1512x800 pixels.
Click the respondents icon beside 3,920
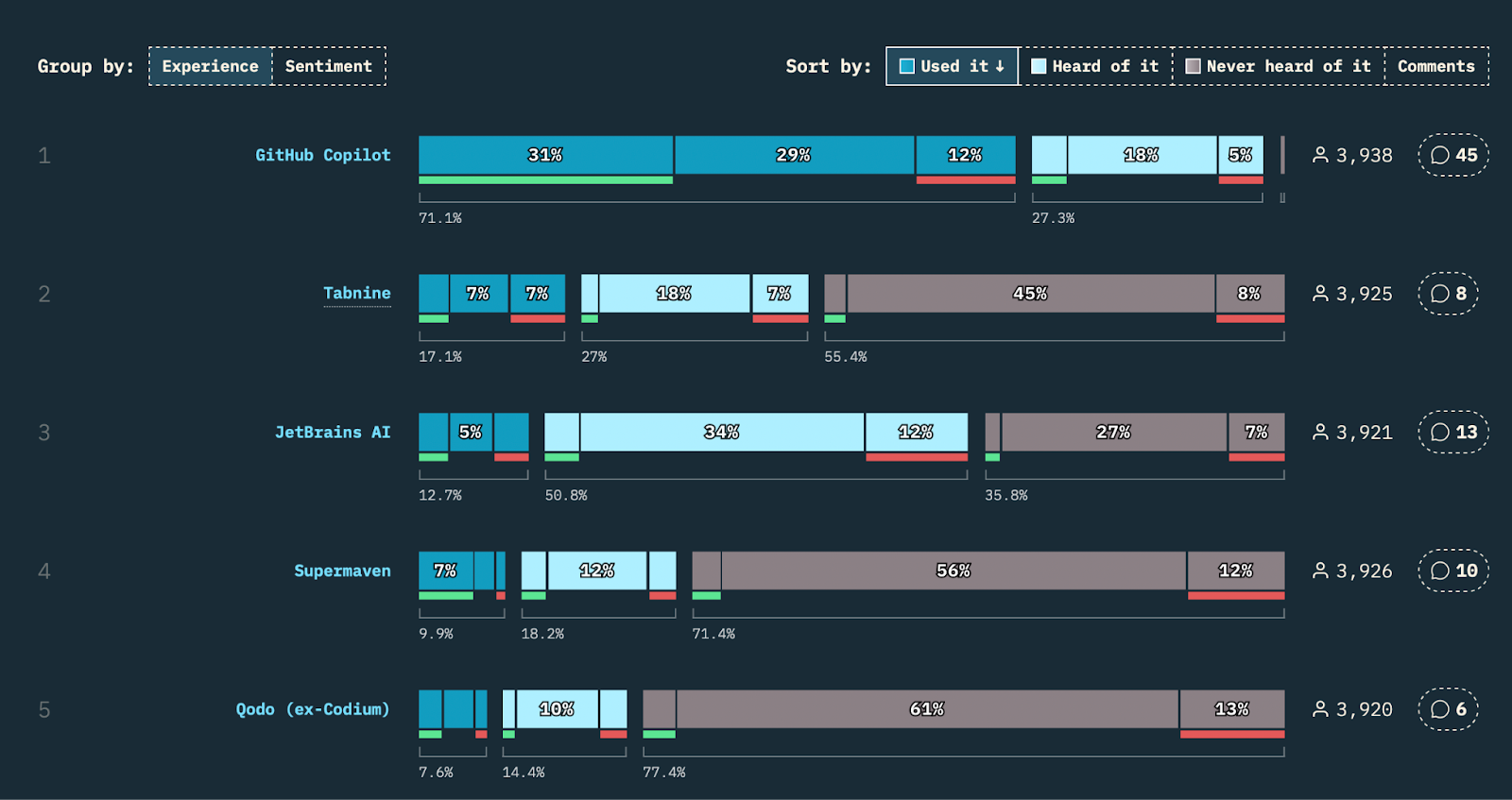click(1320, 709)
